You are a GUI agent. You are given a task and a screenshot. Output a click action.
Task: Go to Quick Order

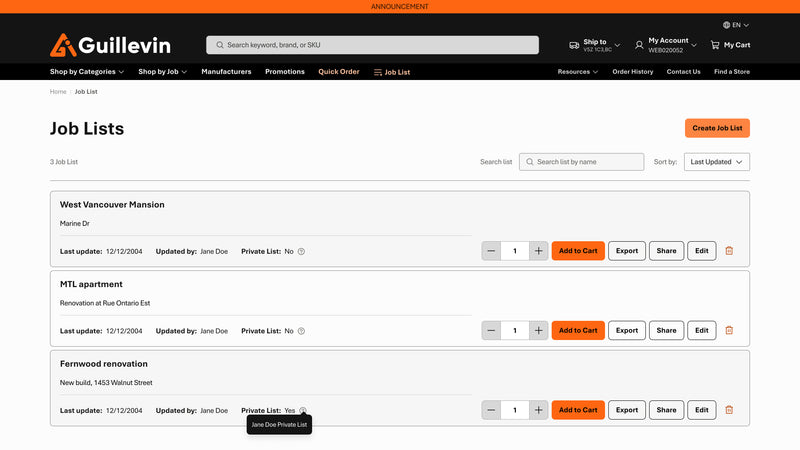click(x=339, y=72)
